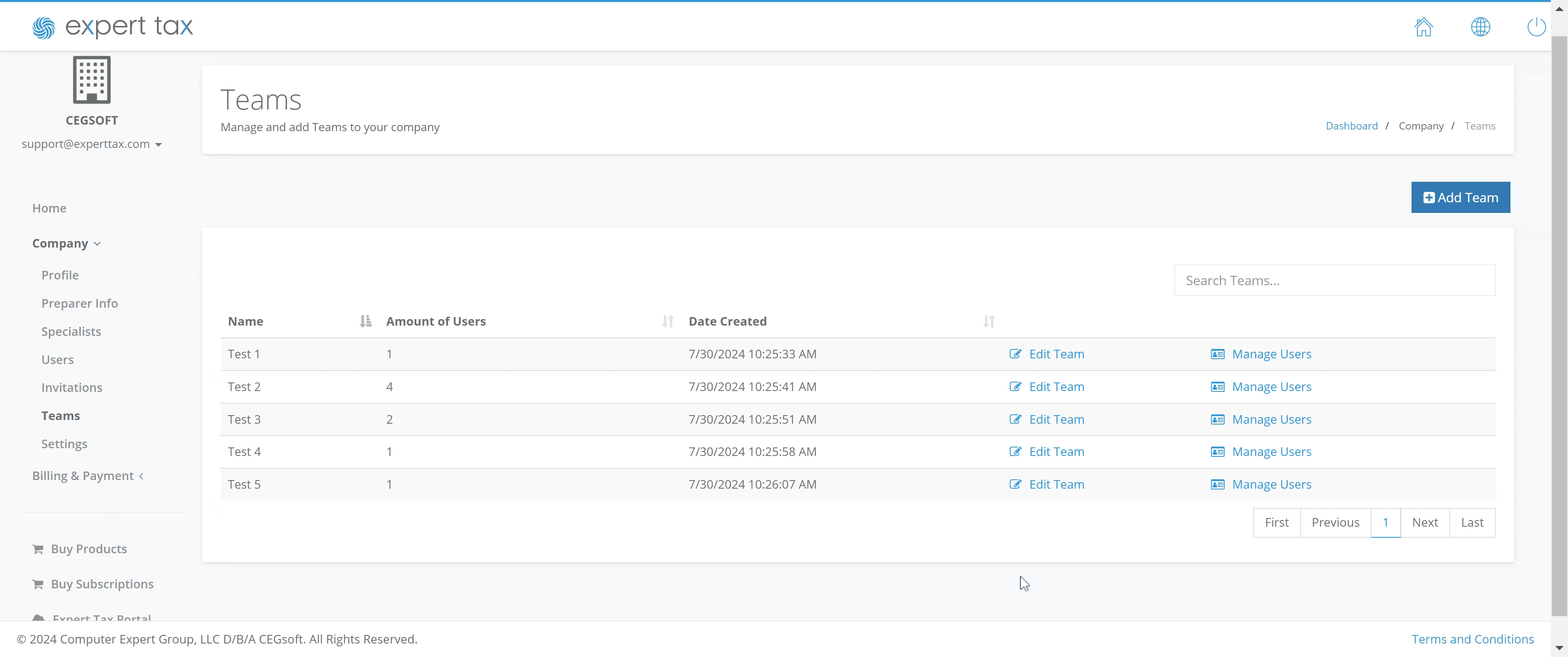Sort table by Name column icon
1568x657 pixels.
pyautogui.click(x=365, y=321)
